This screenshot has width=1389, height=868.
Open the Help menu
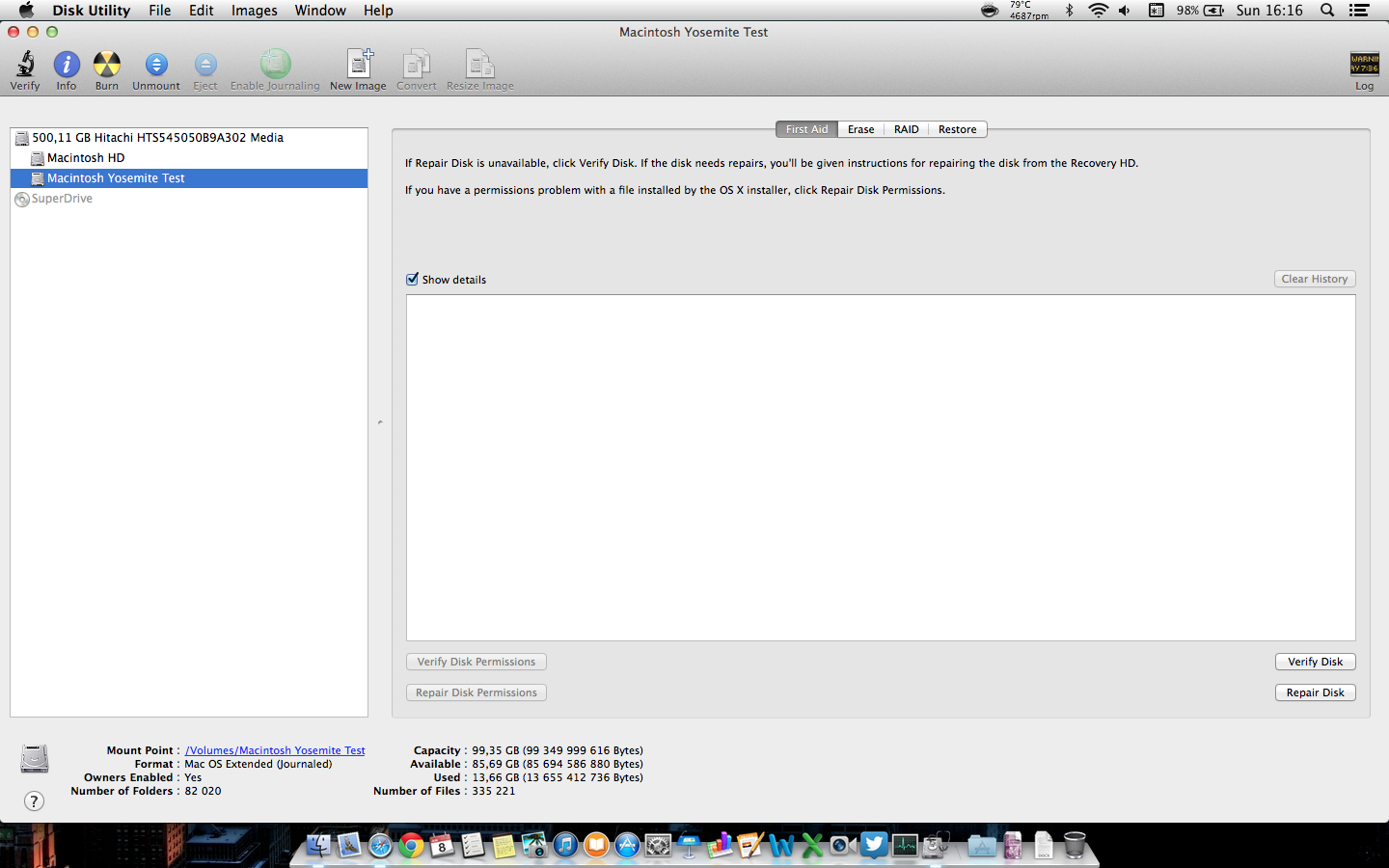pyautogui.click(x=378, y=11)
